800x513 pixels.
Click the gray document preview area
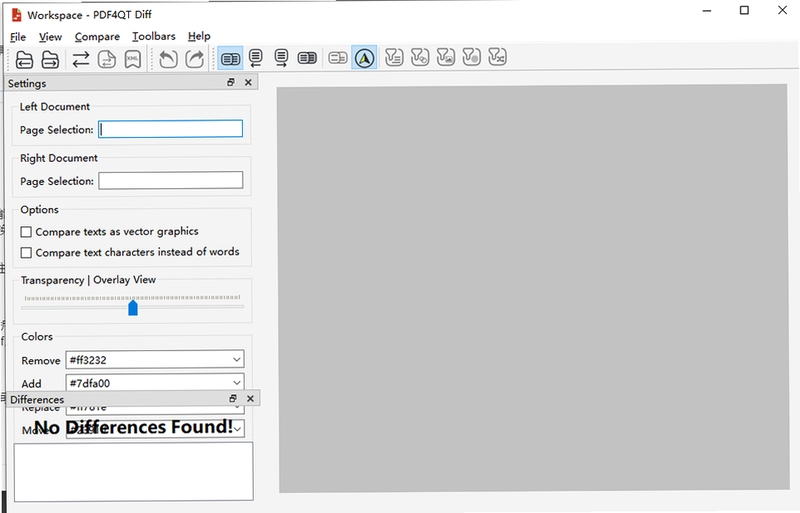pos(533,288)
